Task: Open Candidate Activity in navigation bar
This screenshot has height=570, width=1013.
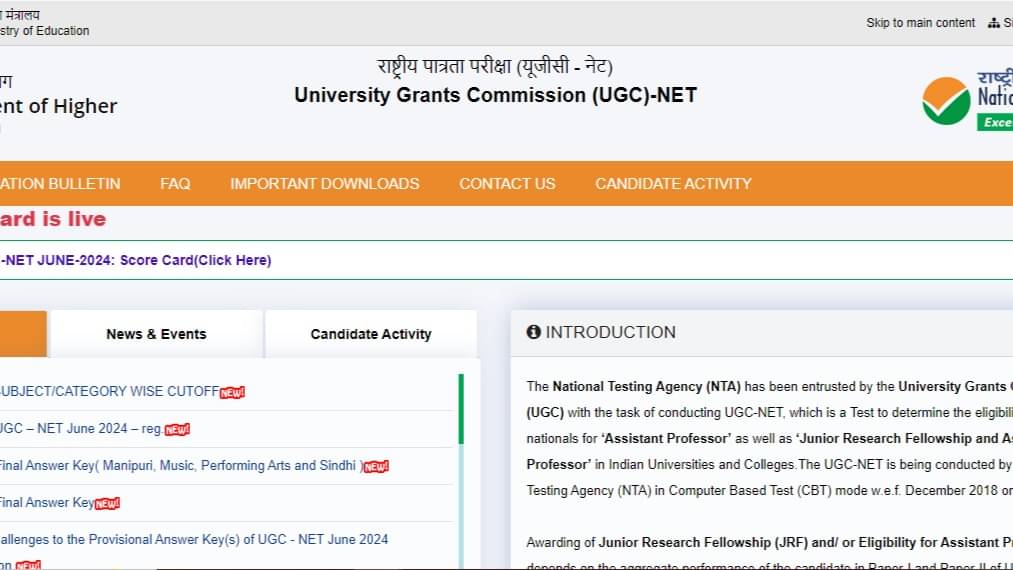Action: (673, 184)
